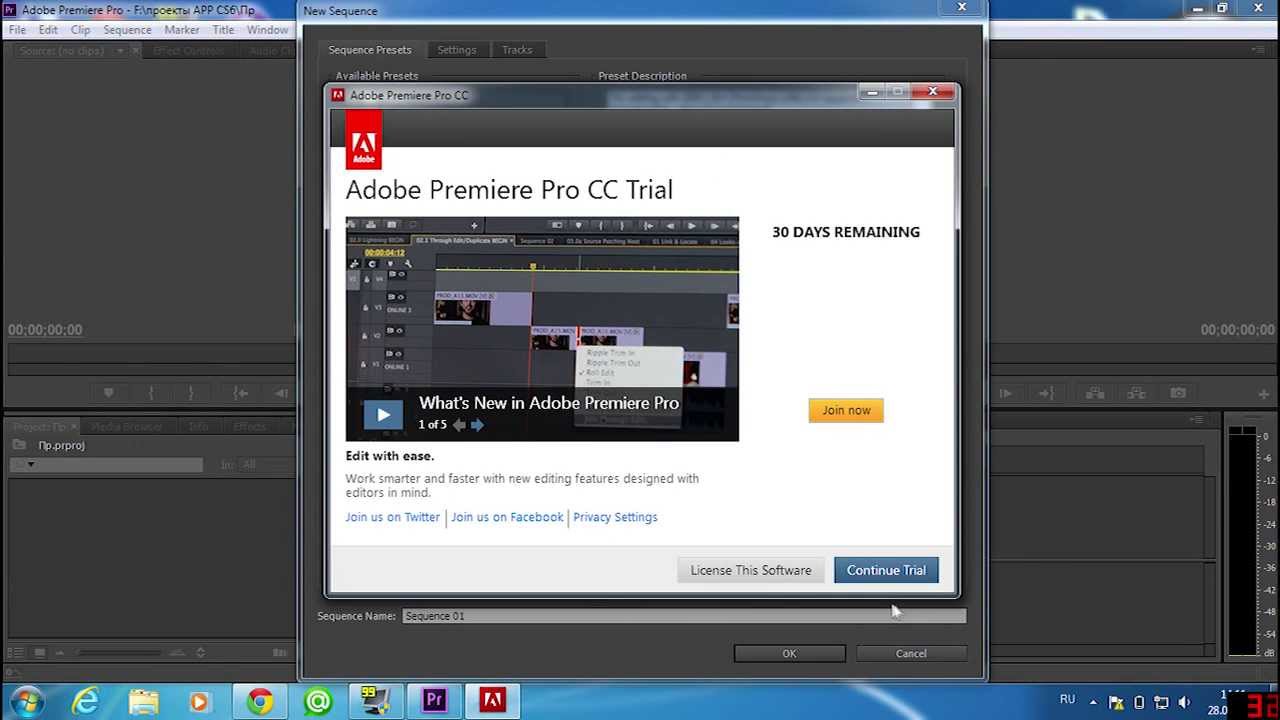
Task: Click Go to In icon in Source monitor
Action: pyautogui.click(x=240, y=393)
